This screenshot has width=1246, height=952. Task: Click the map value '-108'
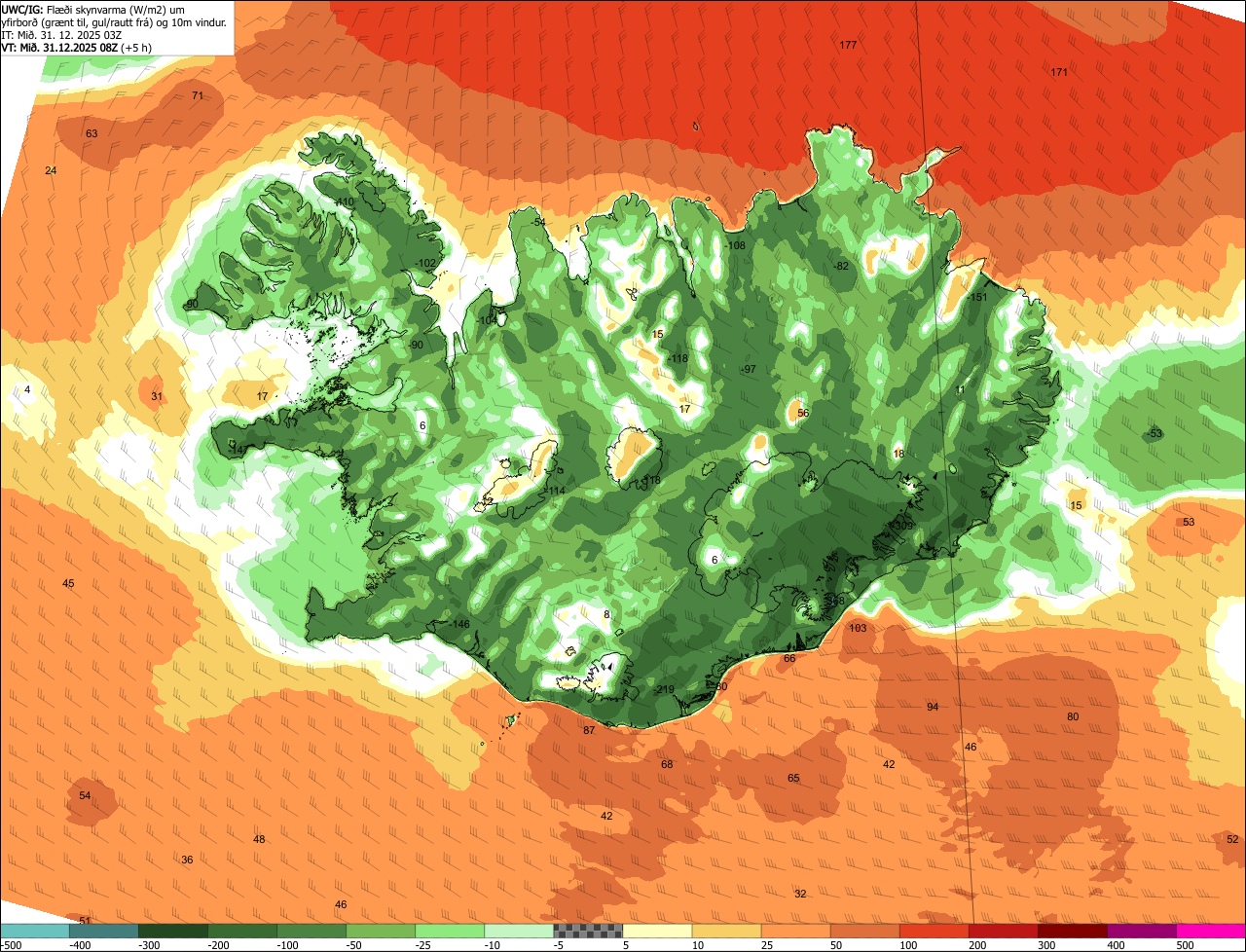click(x=735, y=245)
